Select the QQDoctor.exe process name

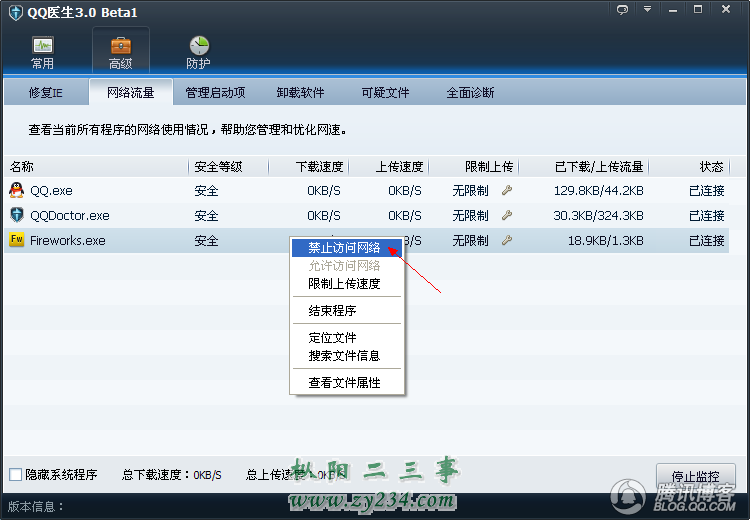pyautogui.click(x=70, y=216)
